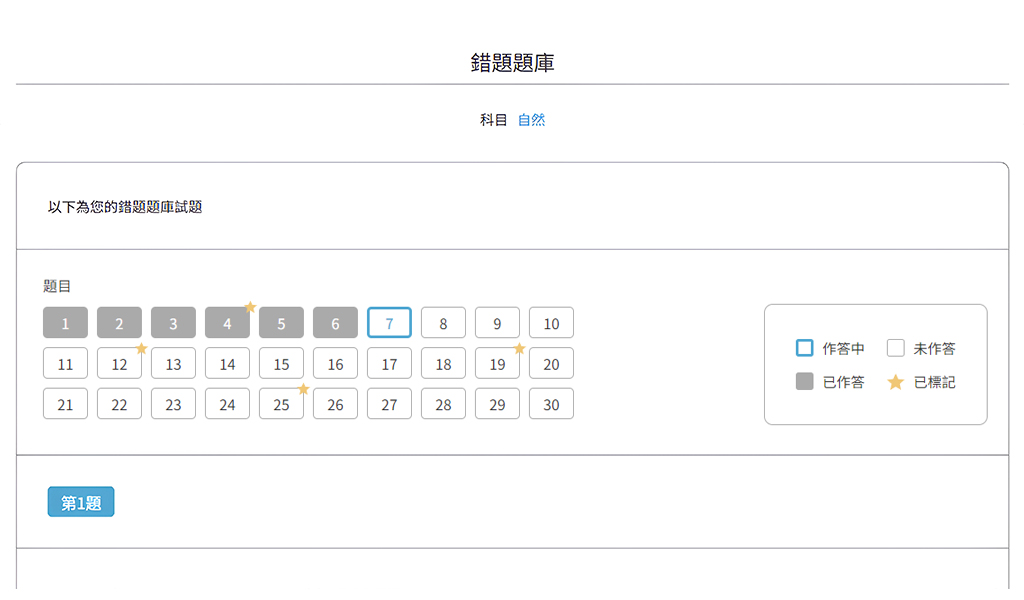Viewport: 1024px width, 600px height.
Task: Click the 作答中 blue outlined legend box
Action: point(804,348)
